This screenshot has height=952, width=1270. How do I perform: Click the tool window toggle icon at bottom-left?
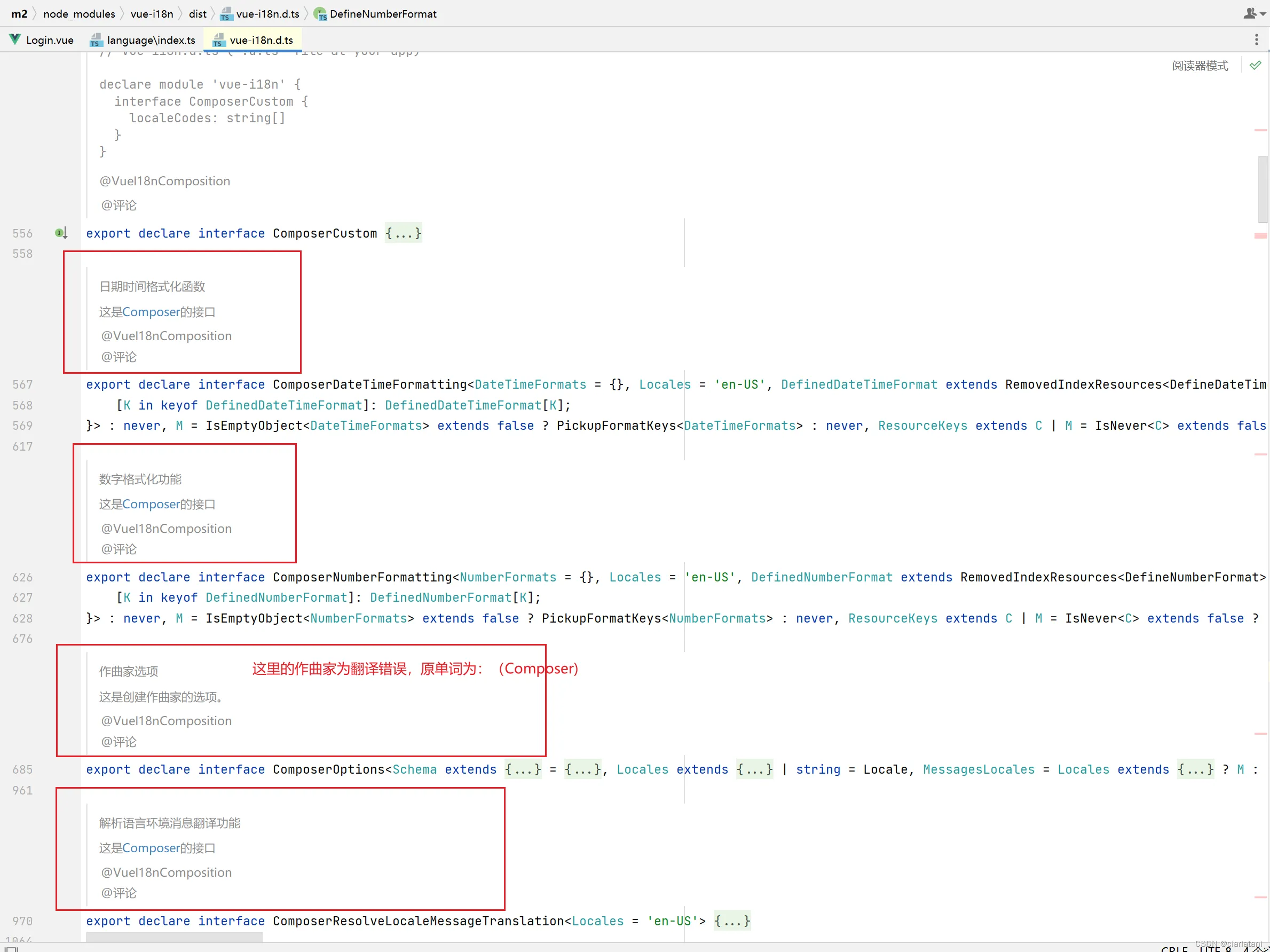coord(10,948)
